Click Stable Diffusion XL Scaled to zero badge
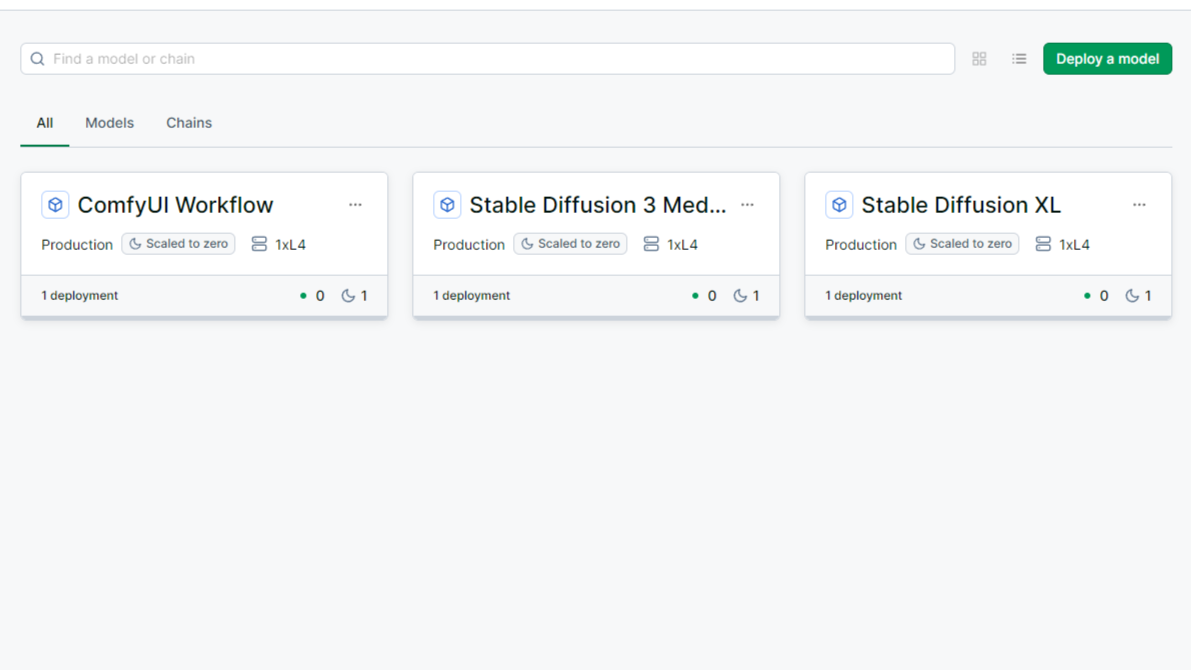1191x670 pixels. [962, 244]
